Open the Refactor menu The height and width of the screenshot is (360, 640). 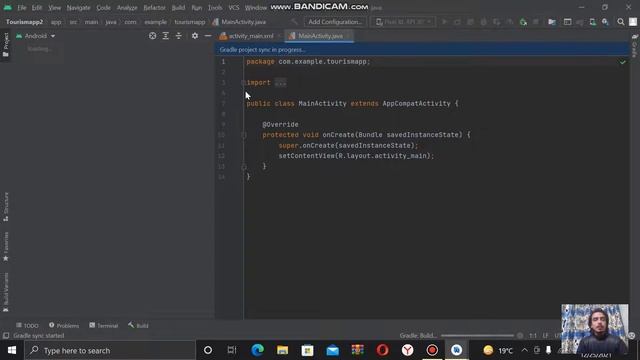point(154,8)
